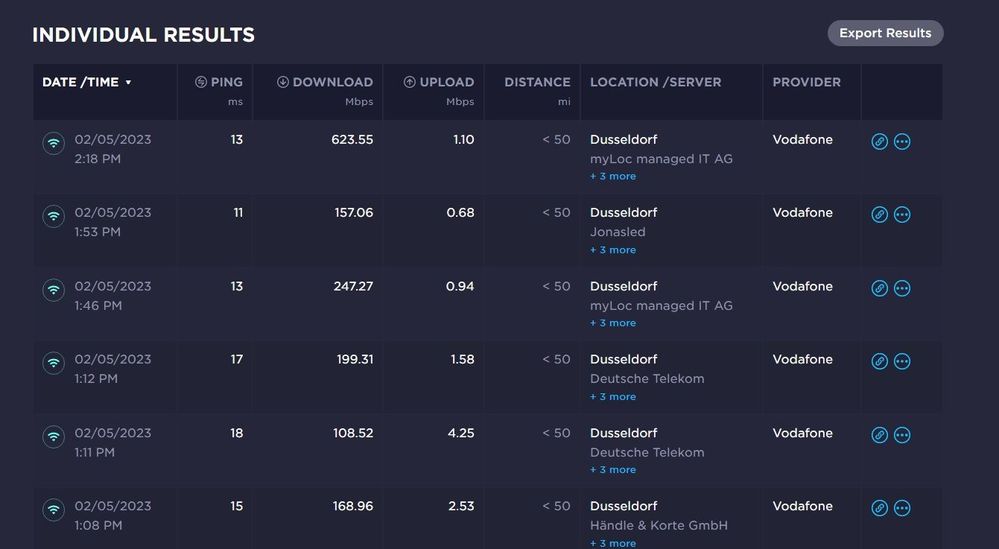This screenshot has width=999, height=549.
Task: Select the 0.68 upload value
Action: (461, 213)
